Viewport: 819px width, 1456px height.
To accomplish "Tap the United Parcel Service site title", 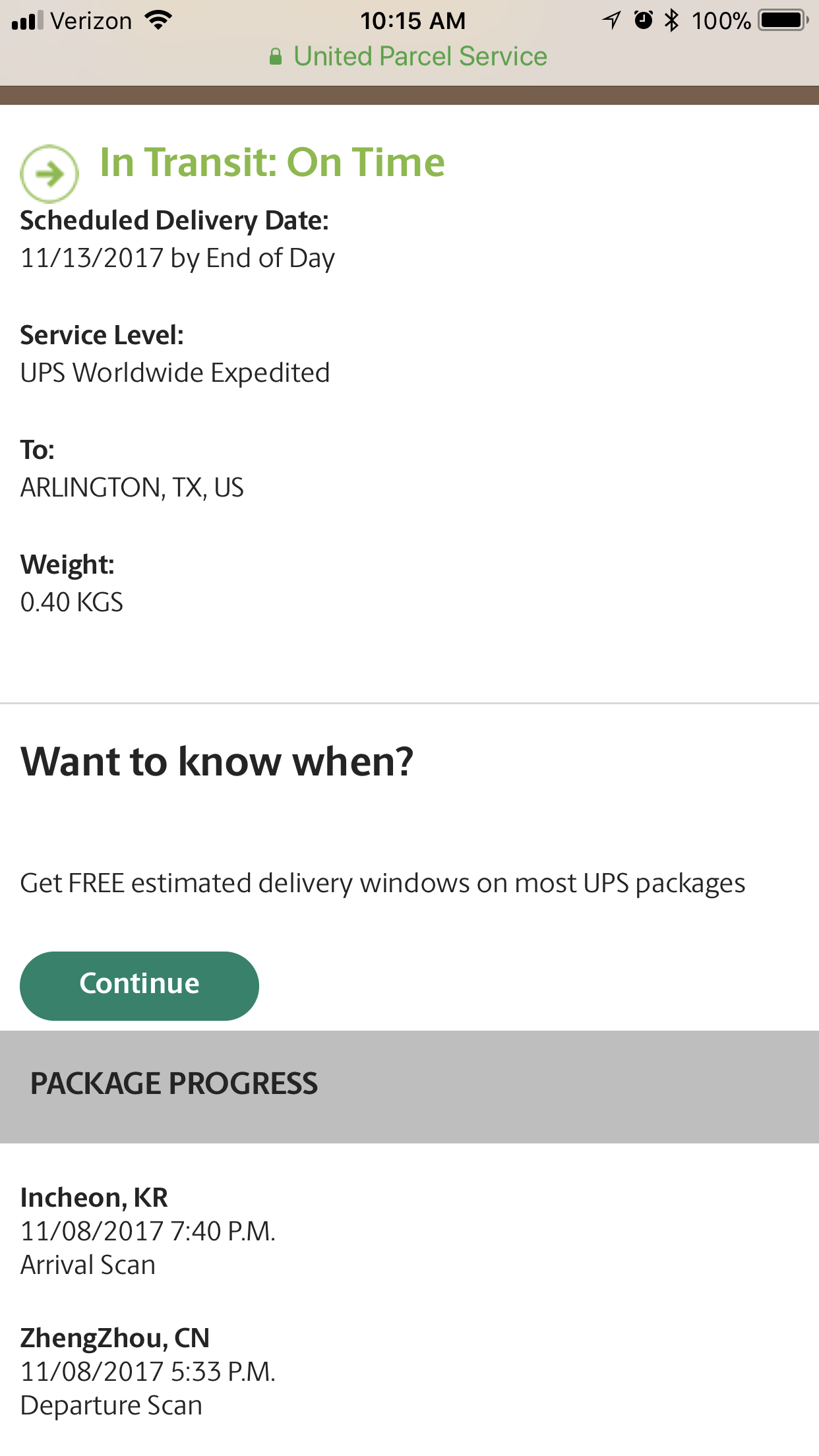I will pyautogui.click(x=420, y=57).
